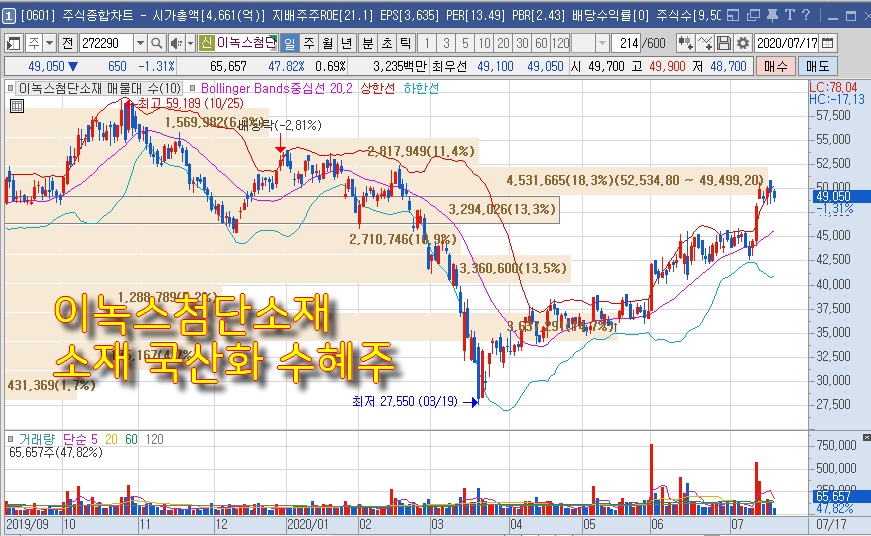Click the HC:-17.13 label
Screen dimensions: 871x536
(x=837, y=99)
